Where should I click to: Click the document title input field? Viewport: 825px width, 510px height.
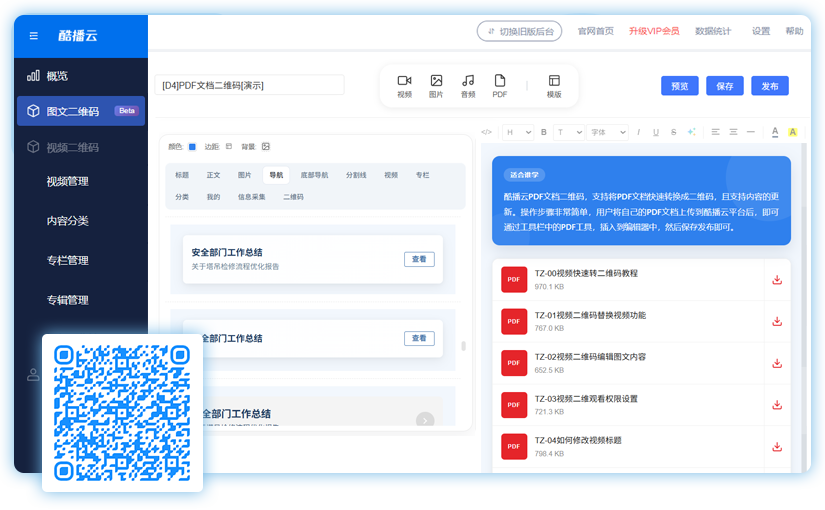click(x=249, y=85)
